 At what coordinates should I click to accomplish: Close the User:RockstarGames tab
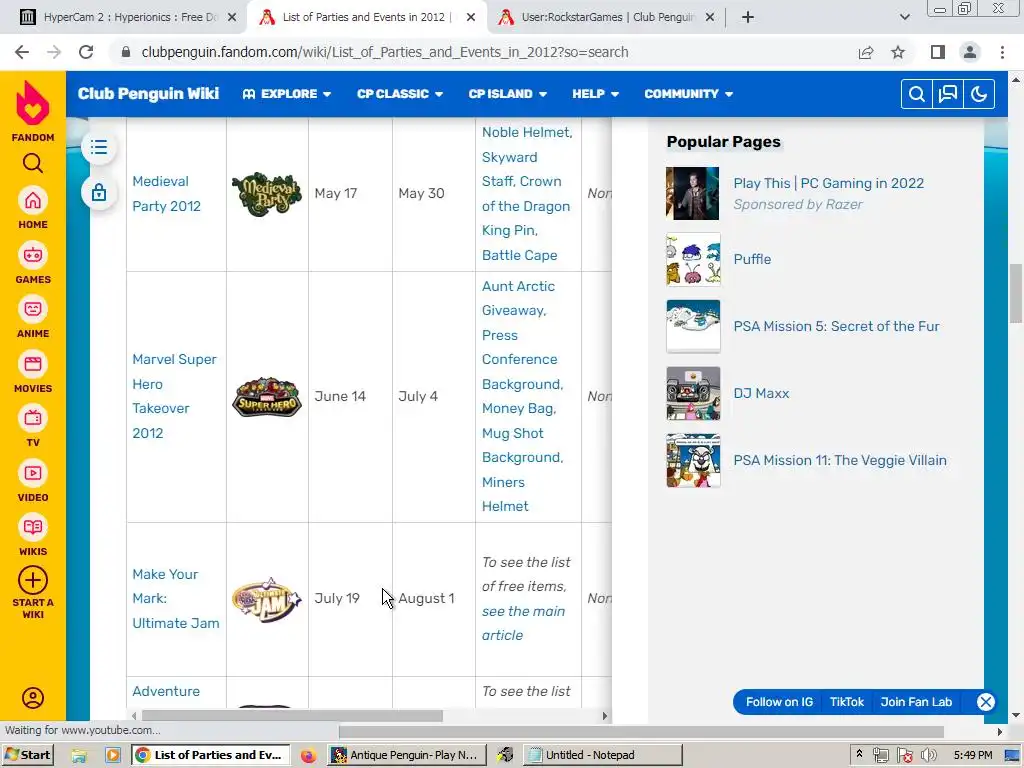(710, 17)
